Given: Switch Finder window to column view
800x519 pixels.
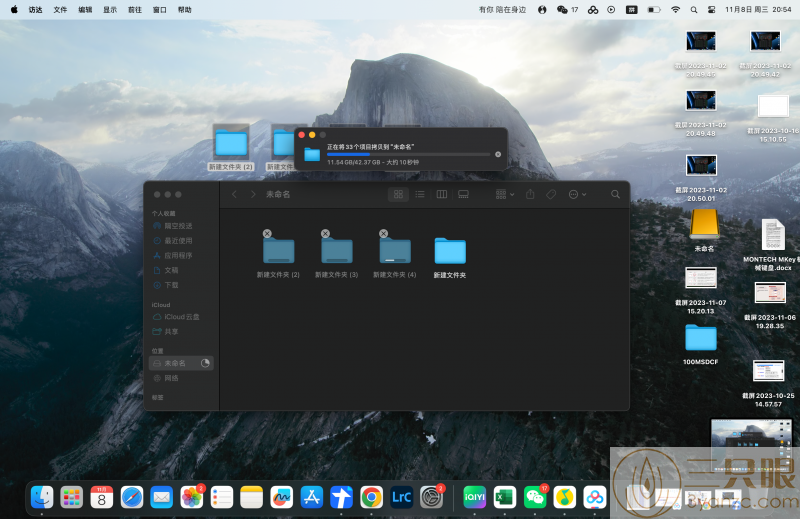Looking at the screenshot, I should tap(442, 194).
